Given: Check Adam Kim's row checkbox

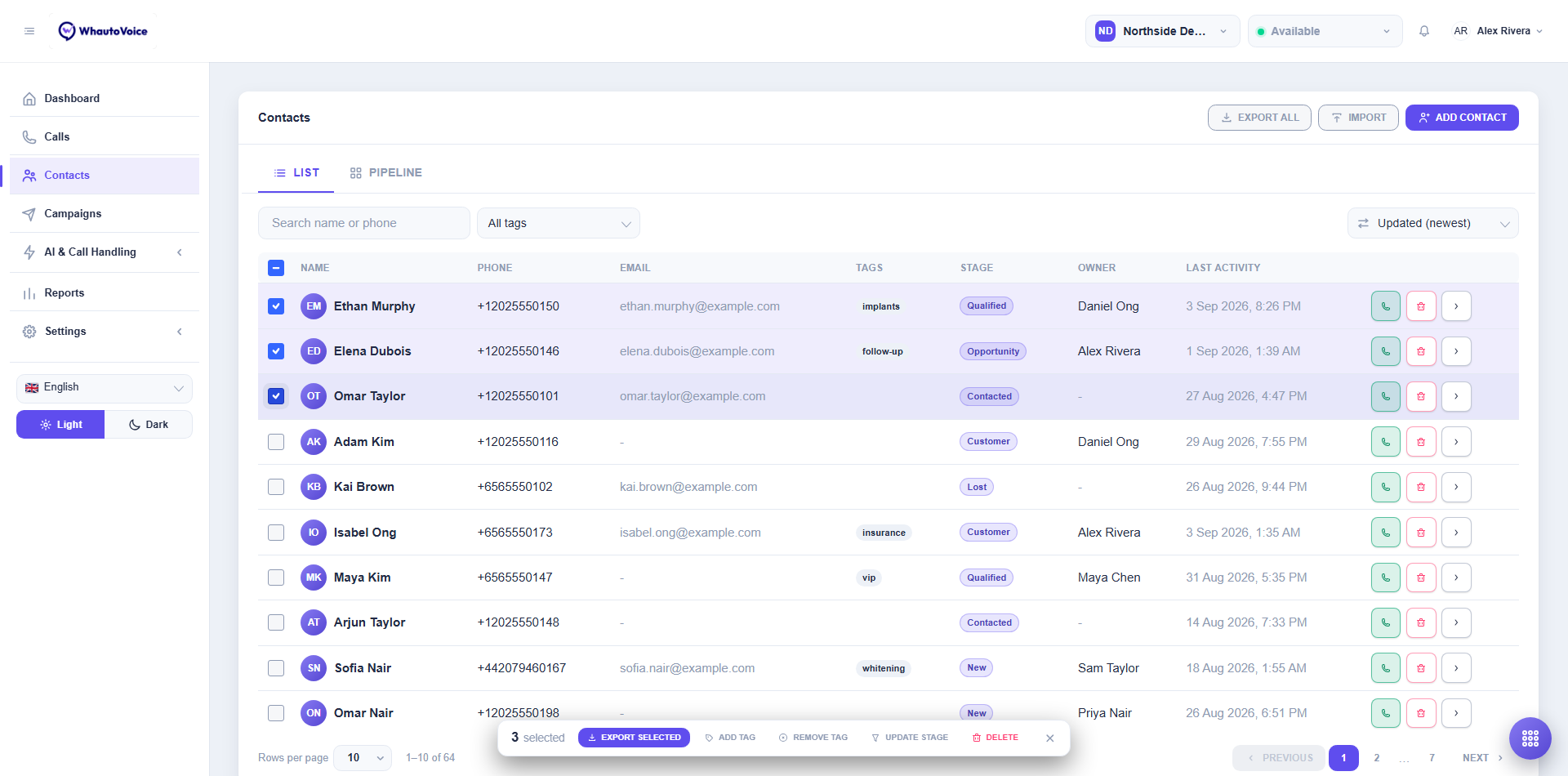Looking at the screenshot, I should 276,442.
